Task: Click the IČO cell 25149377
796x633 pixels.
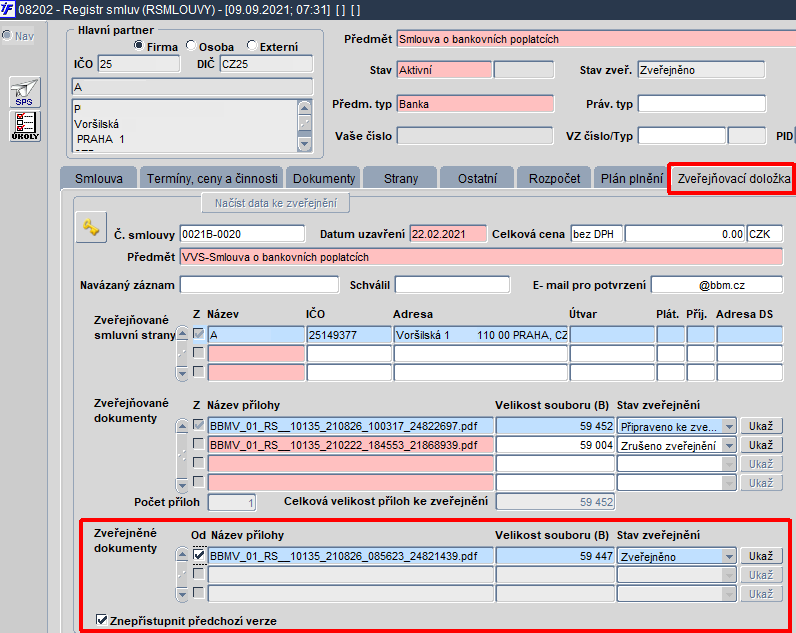Action: (349, 335)
